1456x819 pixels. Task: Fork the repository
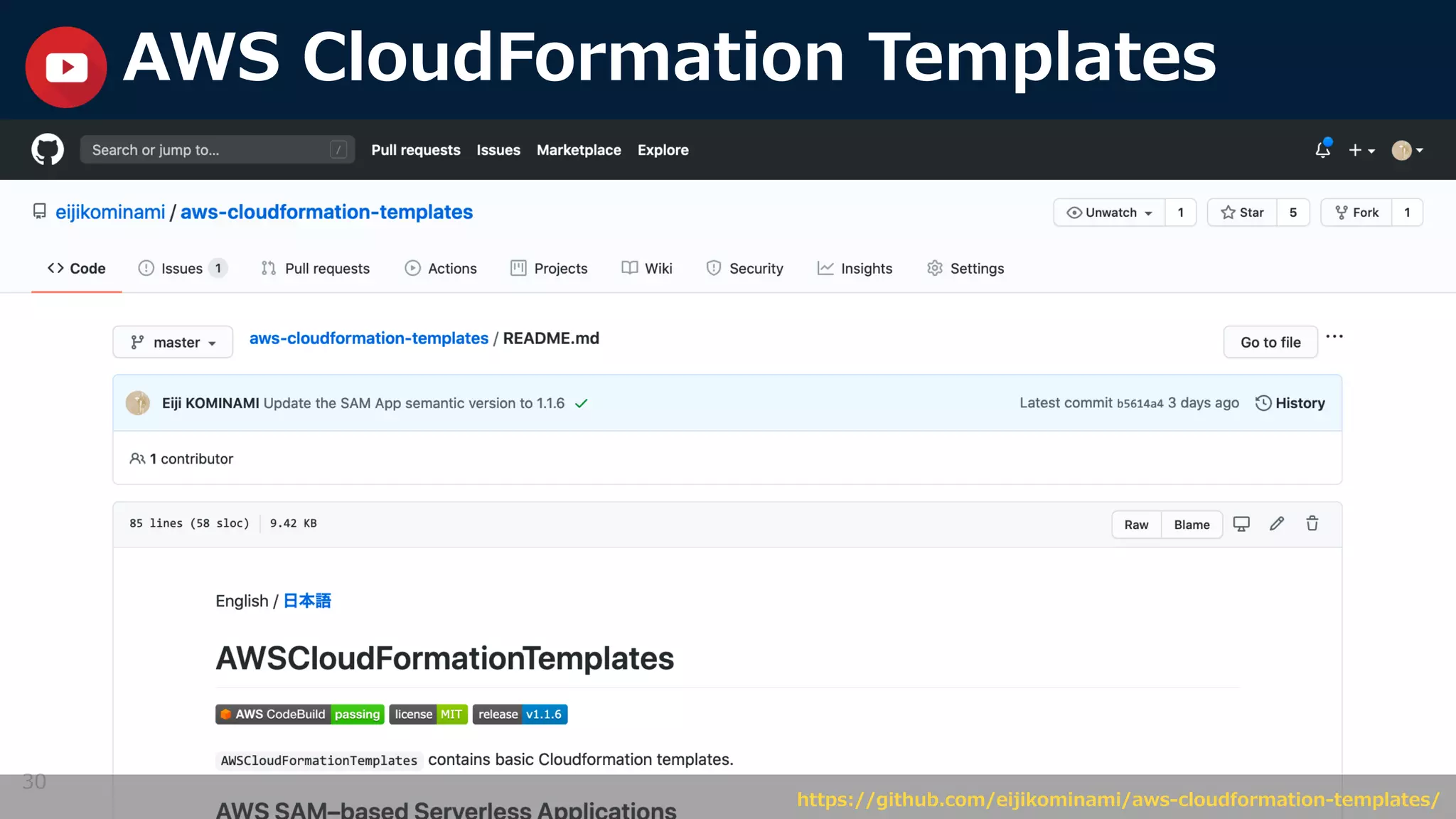click(x=1356, y=213)
